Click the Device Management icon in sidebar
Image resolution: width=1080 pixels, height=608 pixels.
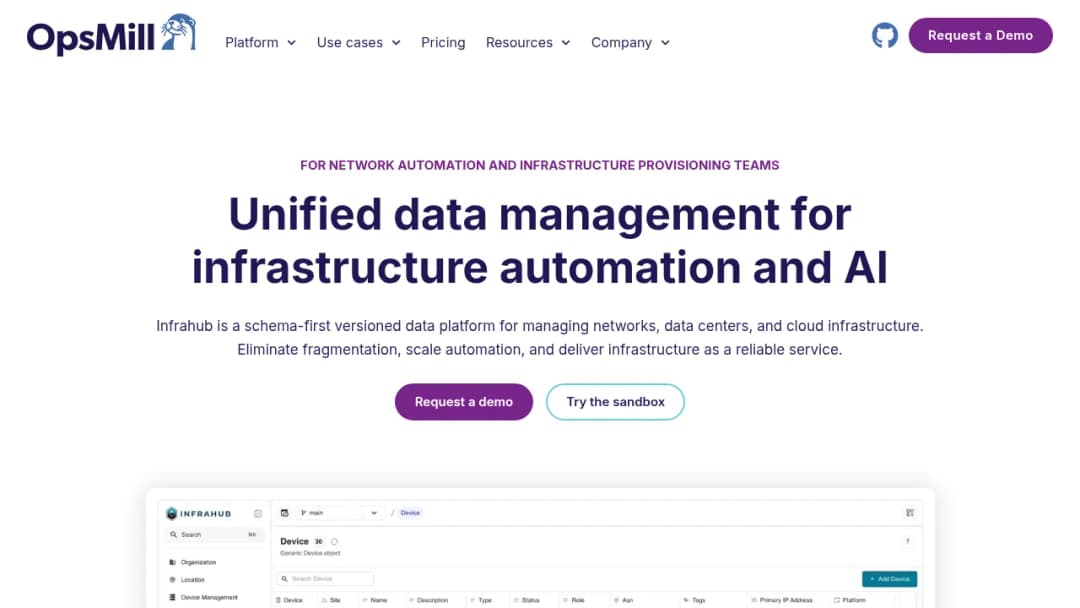172,597
